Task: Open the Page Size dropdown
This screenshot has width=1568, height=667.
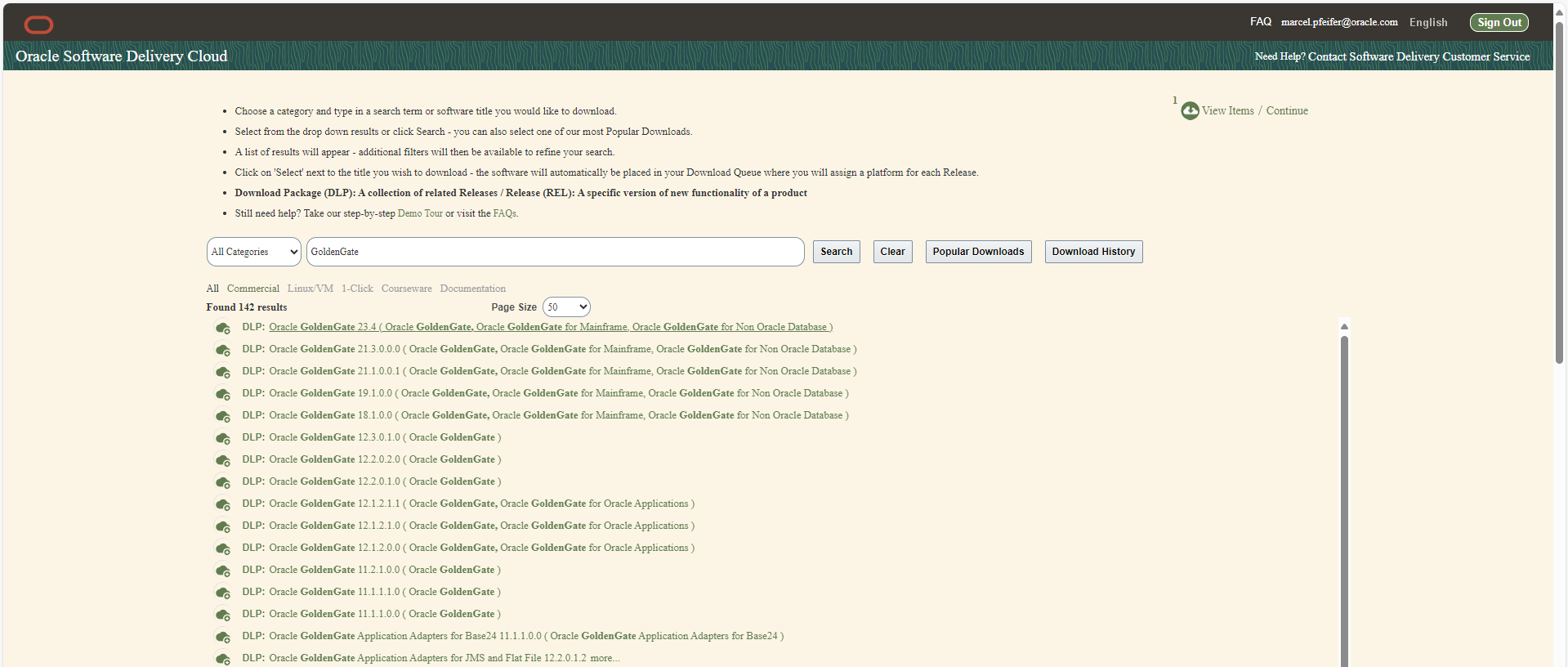Action: (x=566, y=307)
